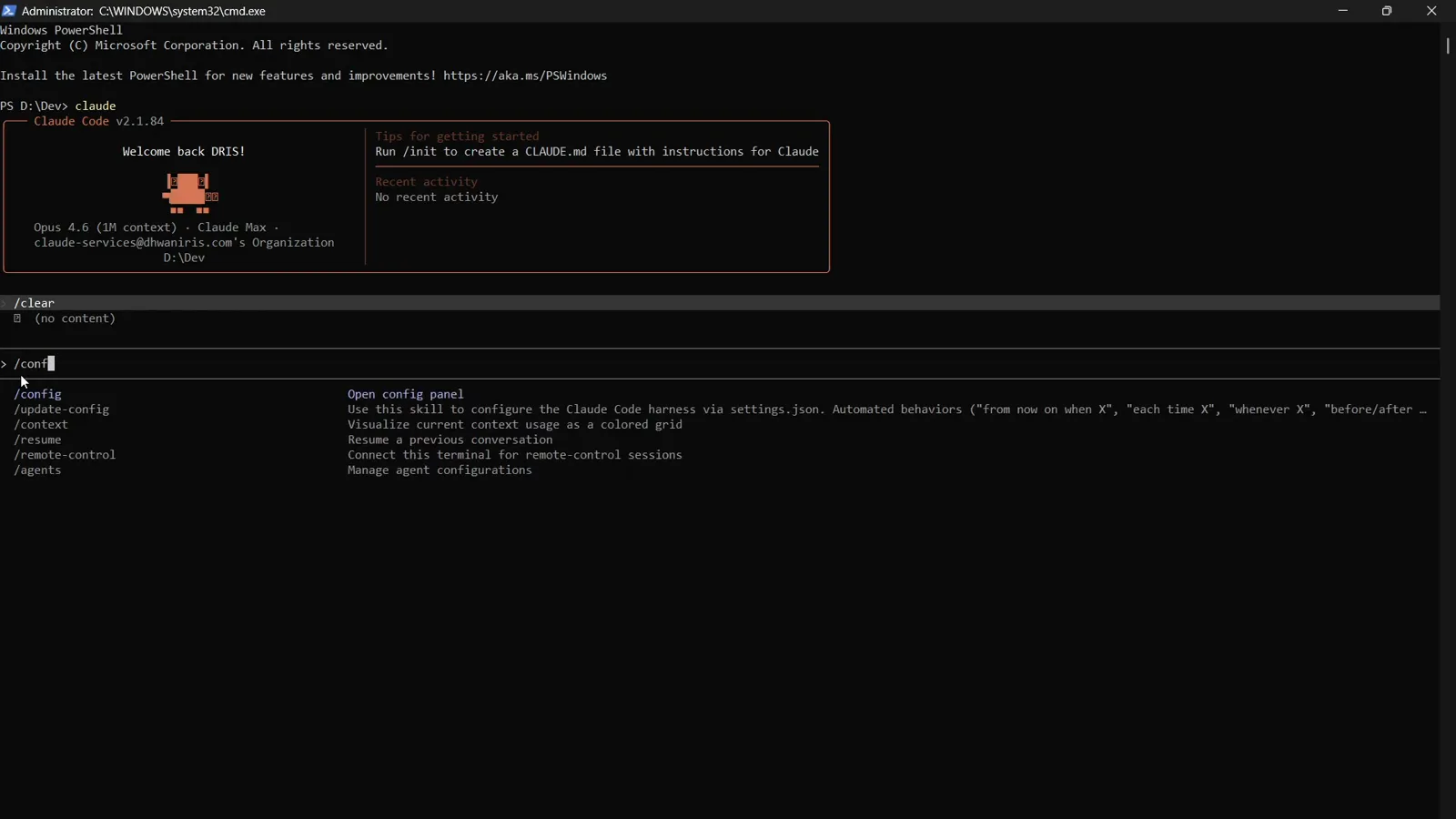Click 'Manage agent configurations' description

(440, 470)
